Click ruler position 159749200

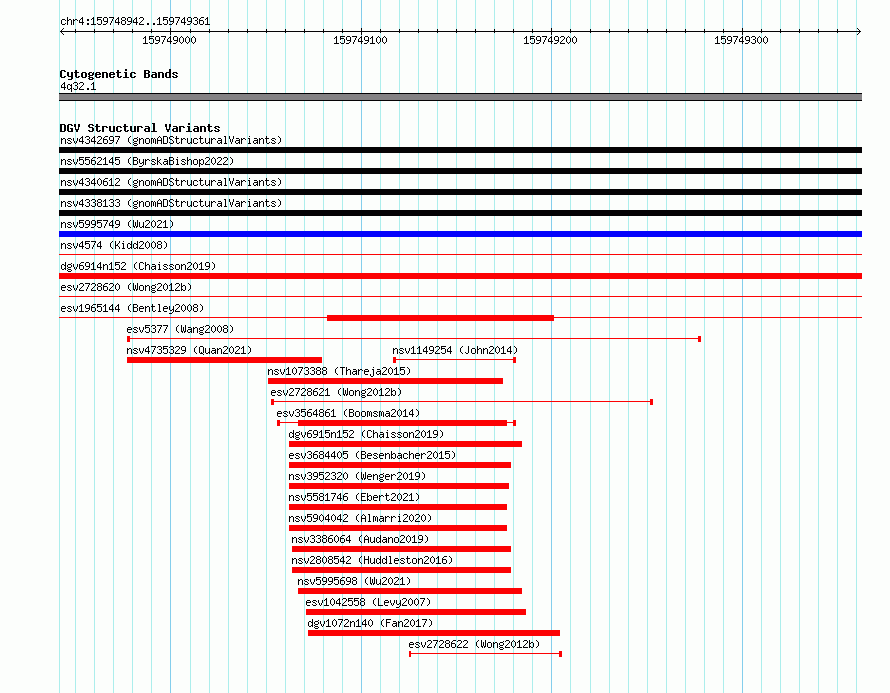551,40
